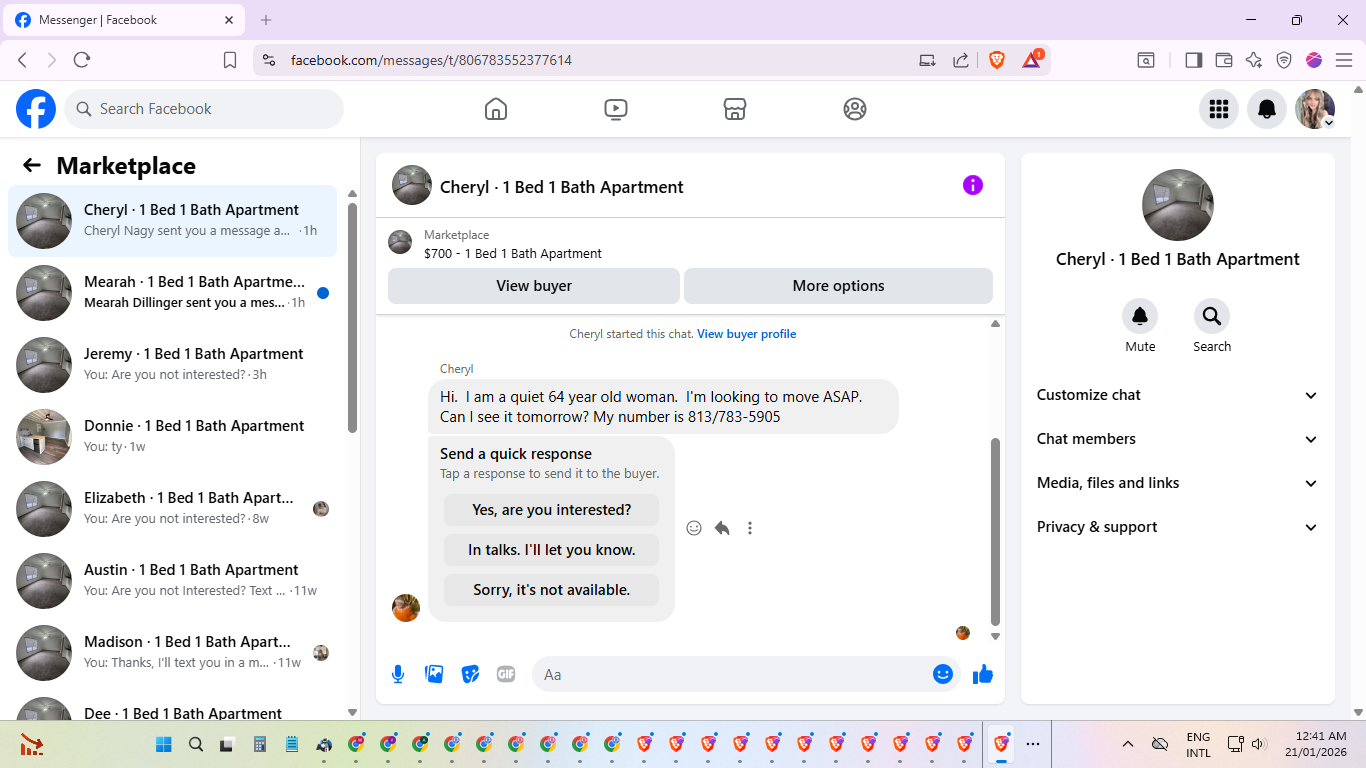The width and height of the screenshot is (1366, 768).
Task: Open the Donnie conversation in the list
Action: 172,437
